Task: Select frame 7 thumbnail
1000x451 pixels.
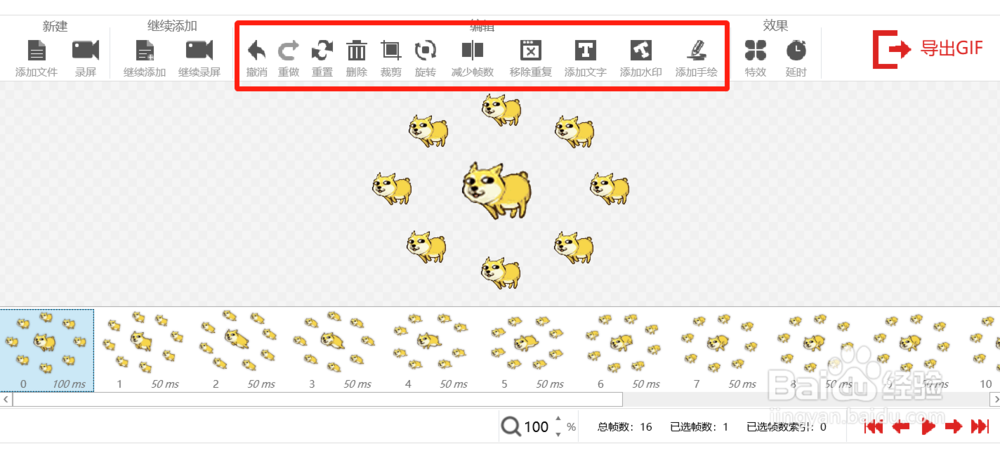Action: (722, 350)
